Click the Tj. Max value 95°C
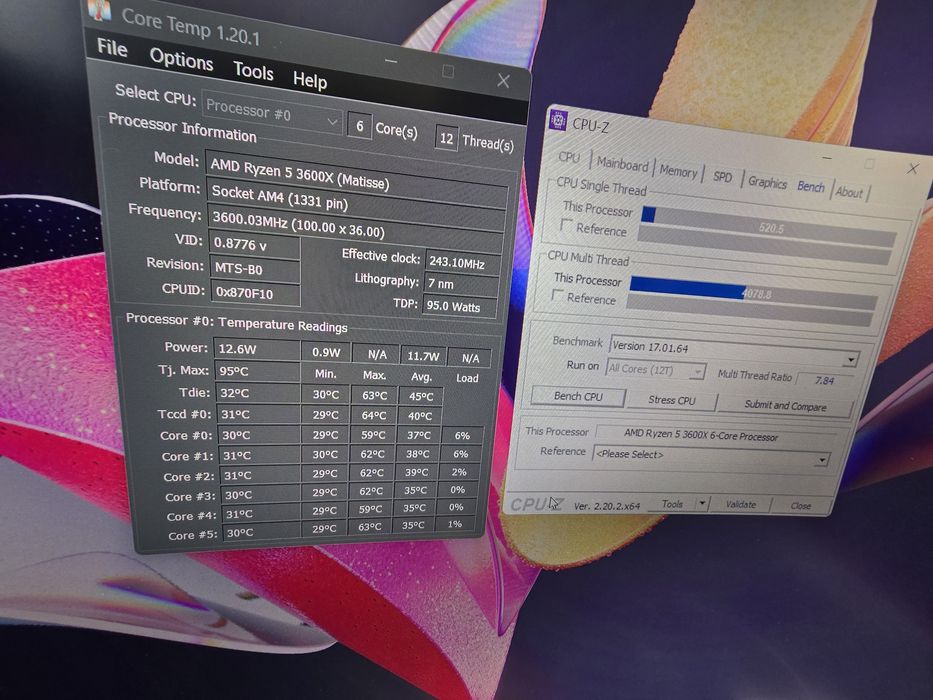The height and width of the screenshot is (700, 933). pos(256,371)
